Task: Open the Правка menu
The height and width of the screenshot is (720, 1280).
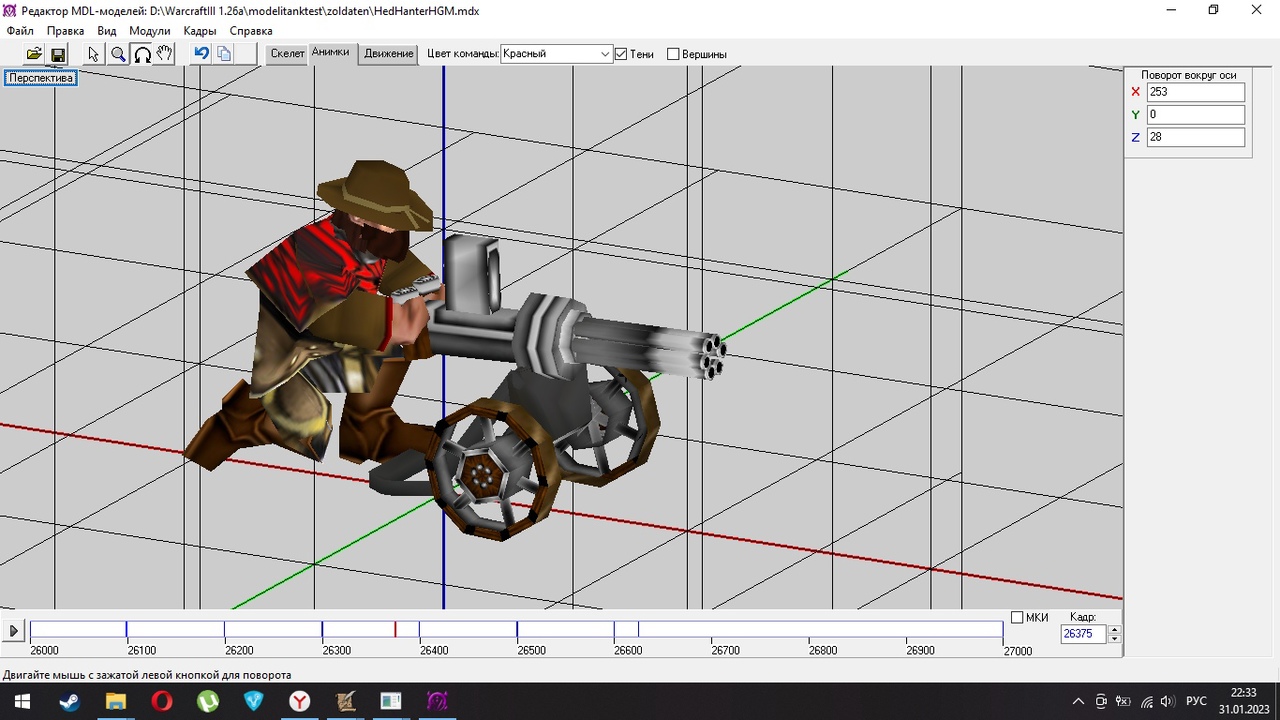Action: click(66, 31)
